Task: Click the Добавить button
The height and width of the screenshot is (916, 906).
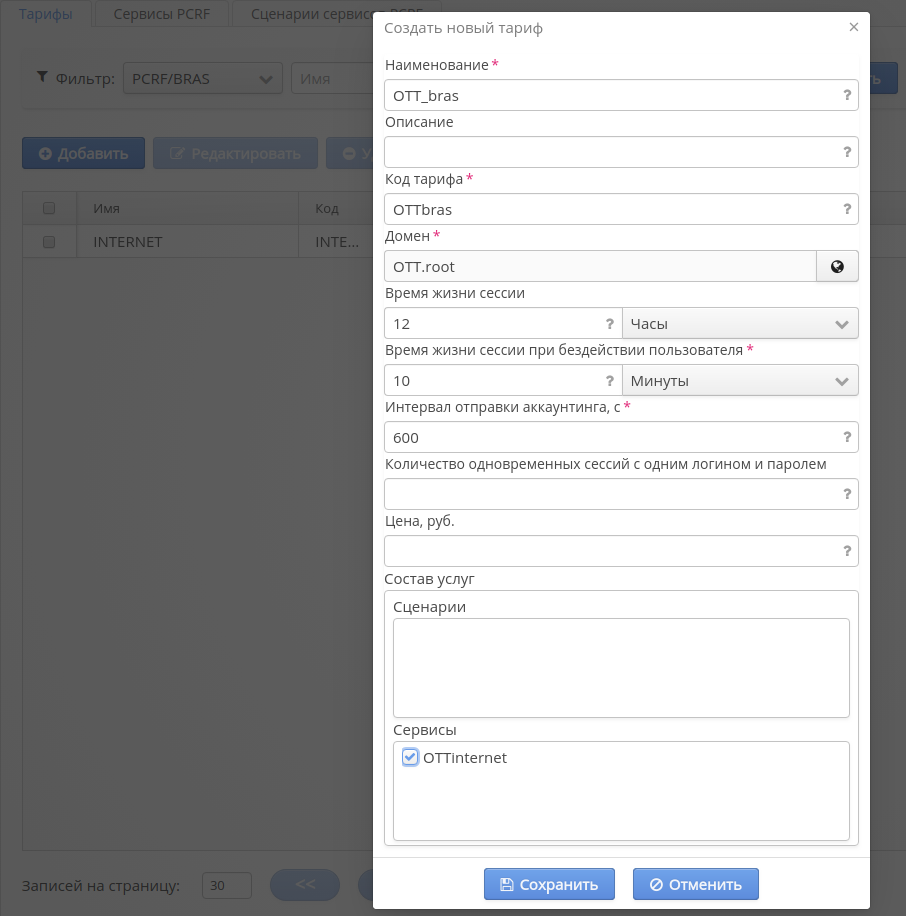Action: click(84, 154)
